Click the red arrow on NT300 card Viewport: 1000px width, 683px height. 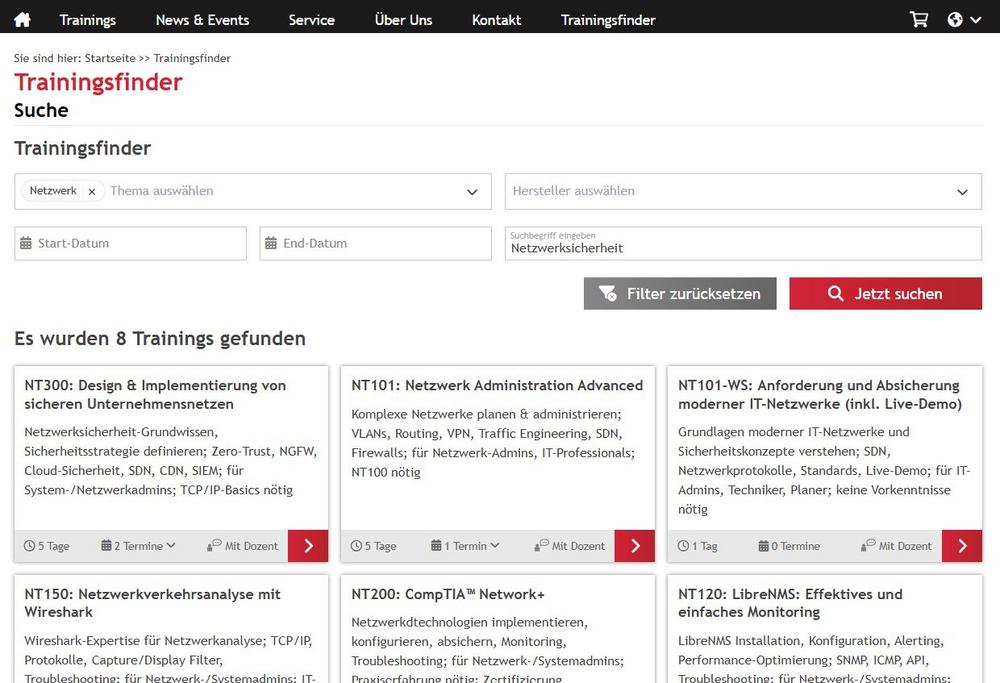308,546
